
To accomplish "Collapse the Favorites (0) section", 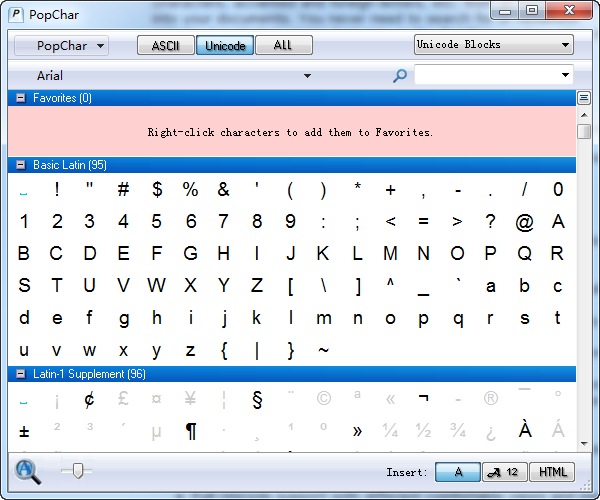I will [x=21, y=98].
